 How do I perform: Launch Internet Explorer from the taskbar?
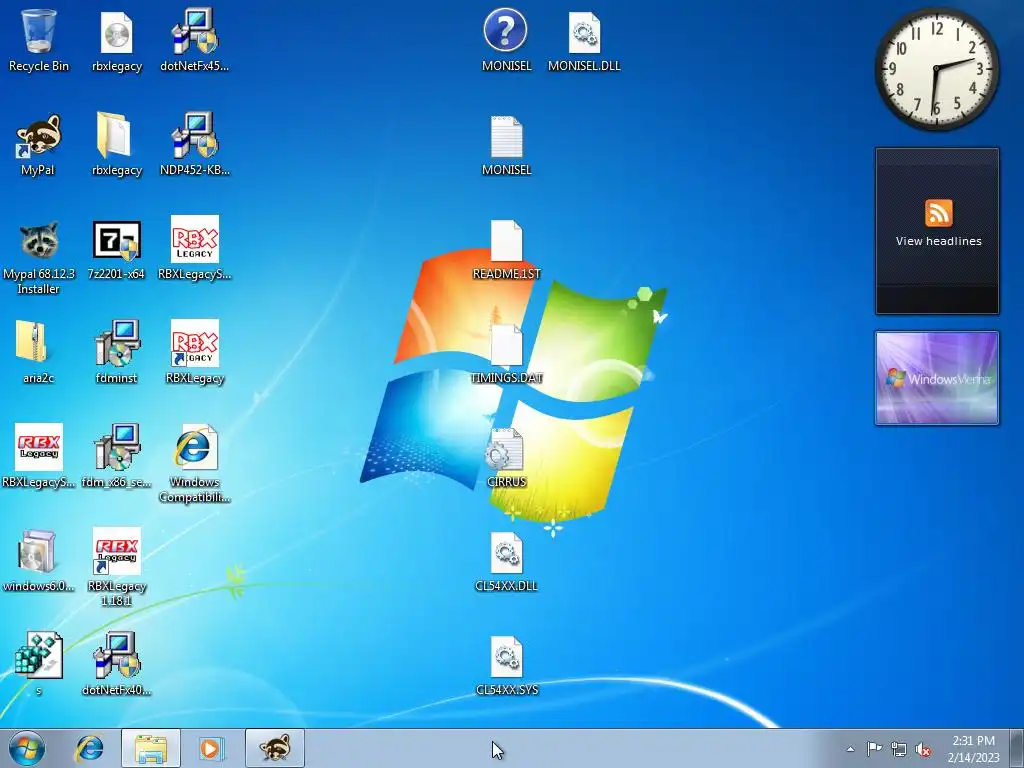pyautogui.click(x=89, y=748)
